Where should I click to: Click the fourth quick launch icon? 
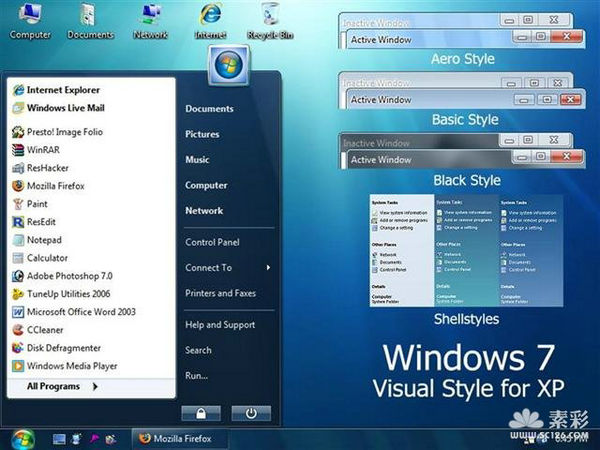click(x=111, y=439)
